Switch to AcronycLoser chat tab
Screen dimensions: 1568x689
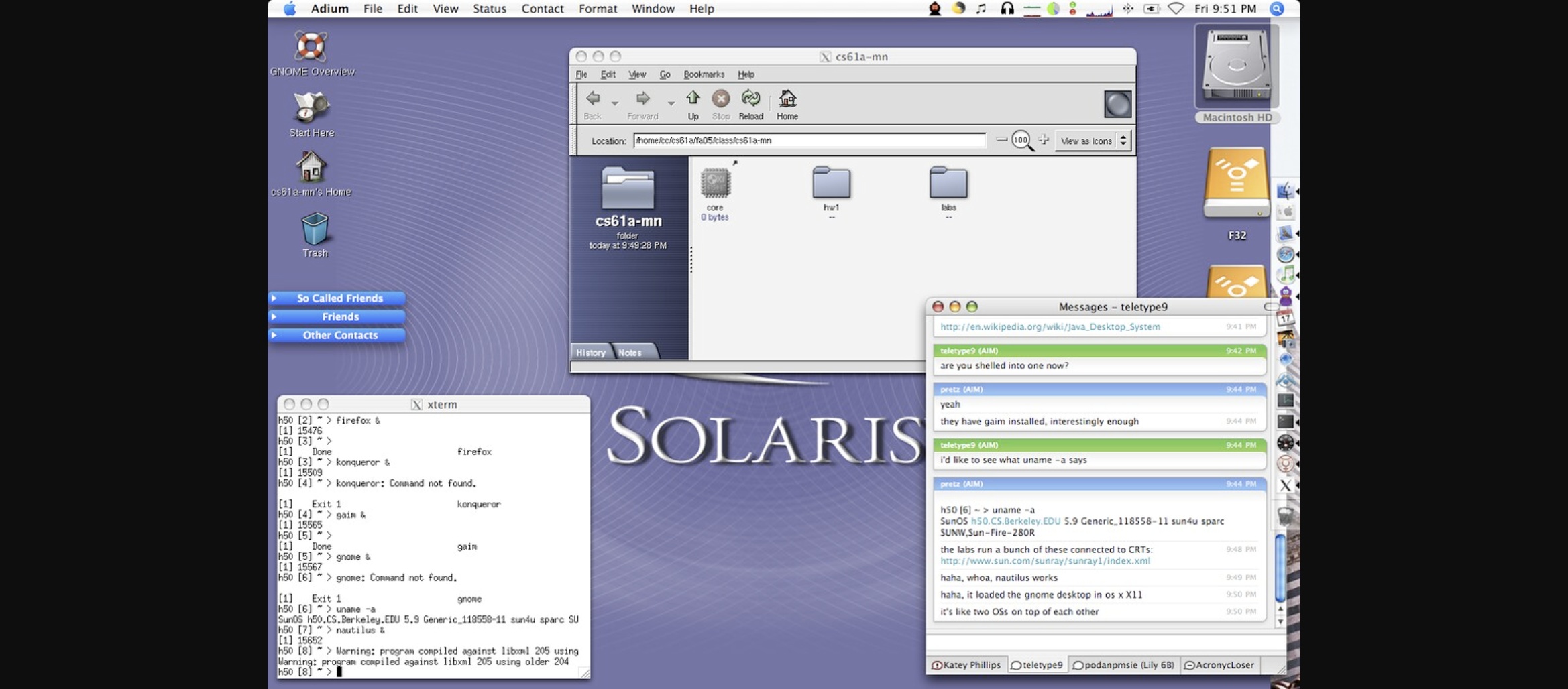(x=1220, y=665)
